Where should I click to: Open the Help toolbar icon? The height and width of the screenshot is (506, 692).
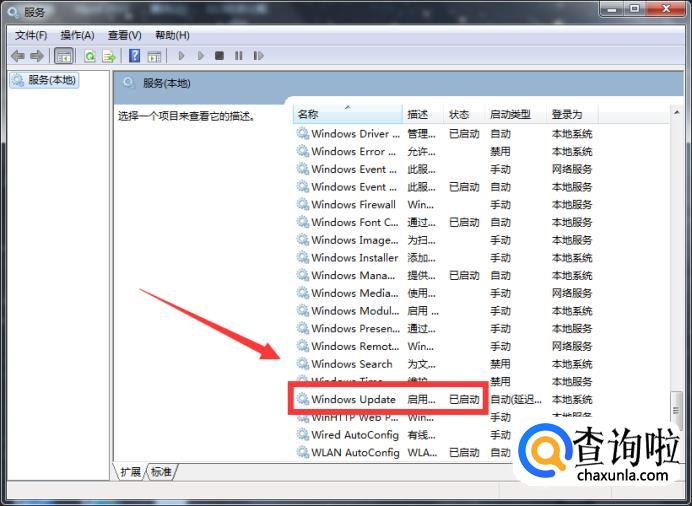coord(134,56)
